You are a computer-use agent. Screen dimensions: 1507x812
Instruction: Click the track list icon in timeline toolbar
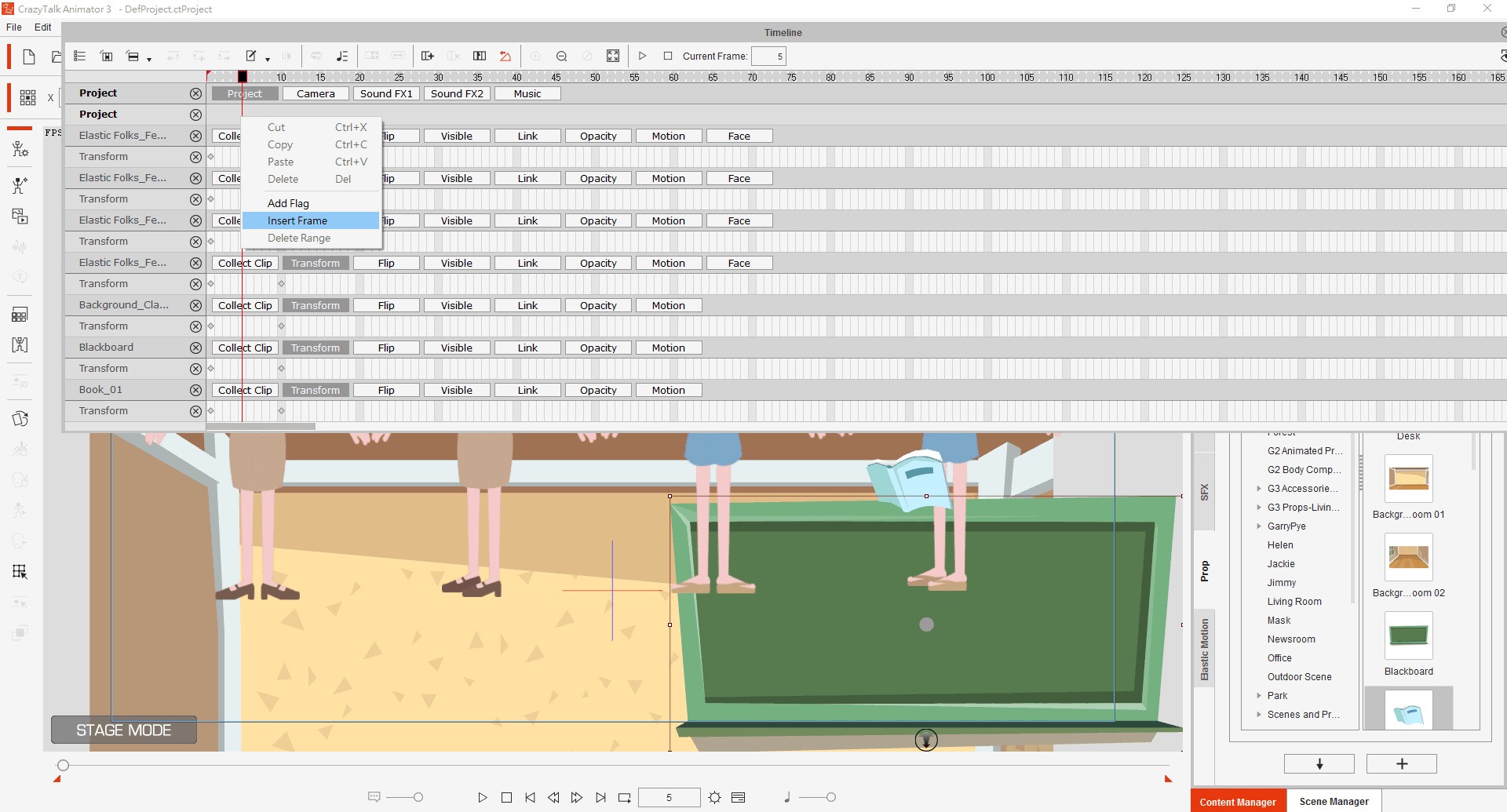[79, 56]
